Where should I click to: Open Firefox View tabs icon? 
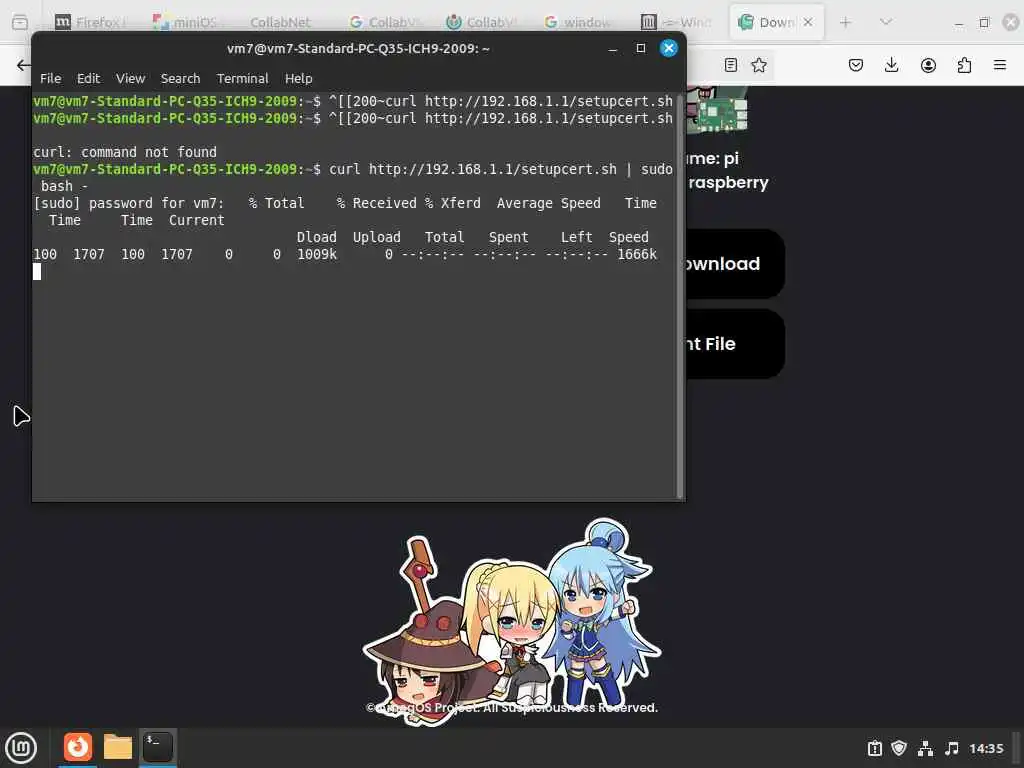pos(20,22)
